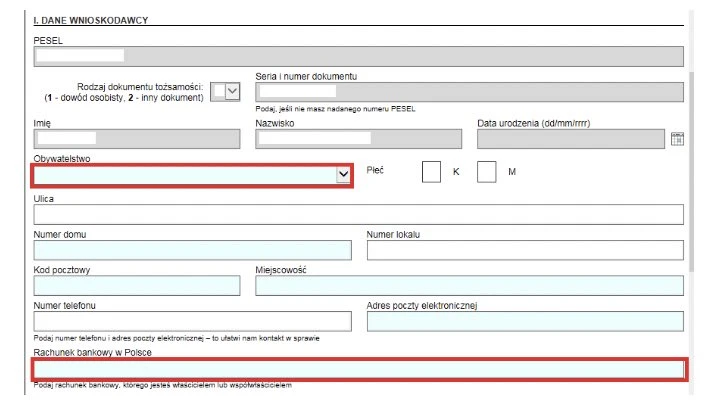718x406 pixels.
Task: Focus the Seria i numer dokumentu field
Action: [468, 92]
